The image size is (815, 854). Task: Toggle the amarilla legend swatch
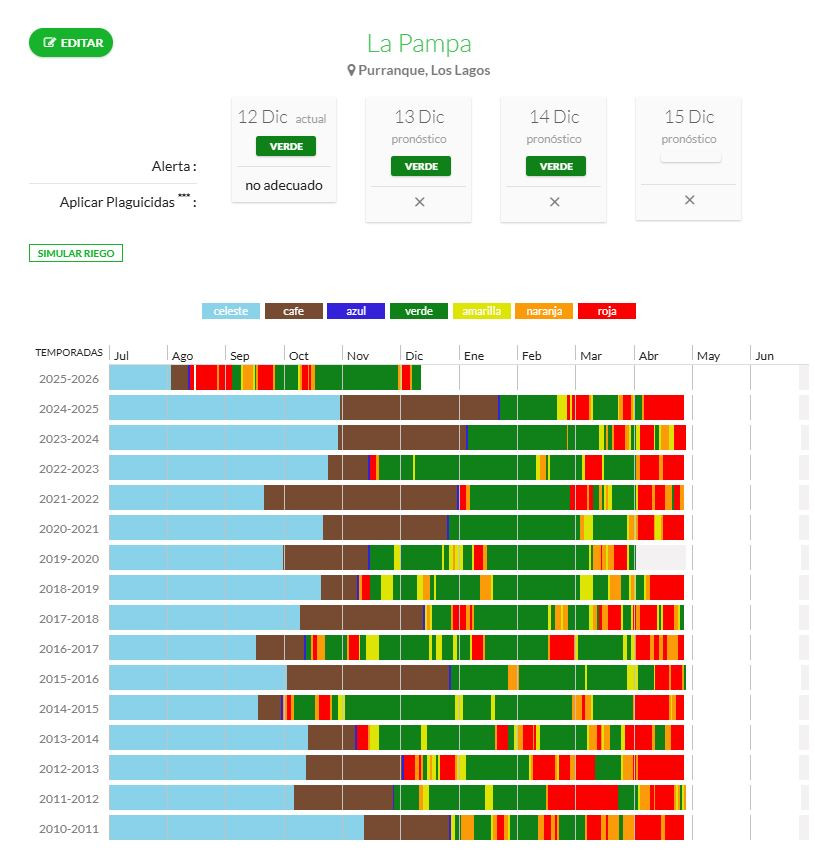click(482, 311)
